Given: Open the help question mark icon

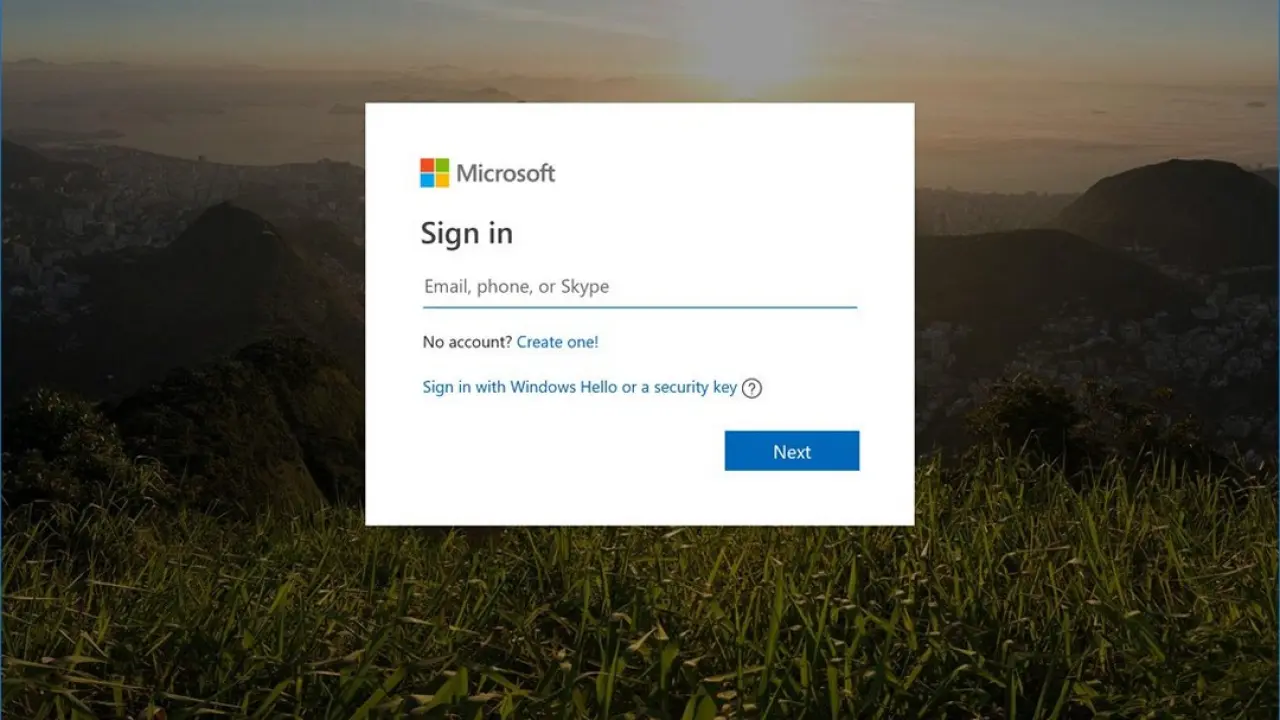Looking at the screenshot, I should (x=752, y=388).
